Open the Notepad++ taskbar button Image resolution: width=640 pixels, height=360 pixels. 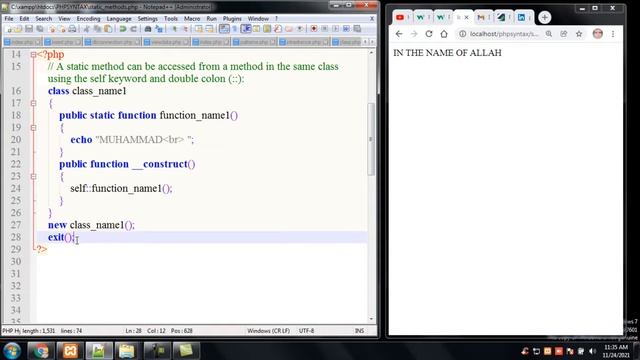point(99,351)
